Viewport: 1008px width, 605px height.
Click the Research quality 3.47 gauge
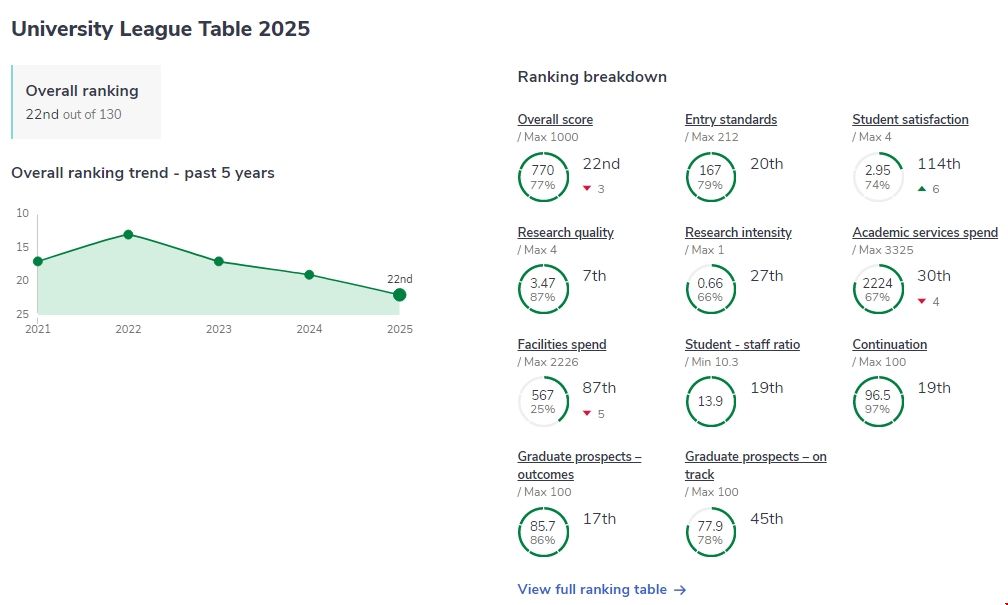click(542, 290)
